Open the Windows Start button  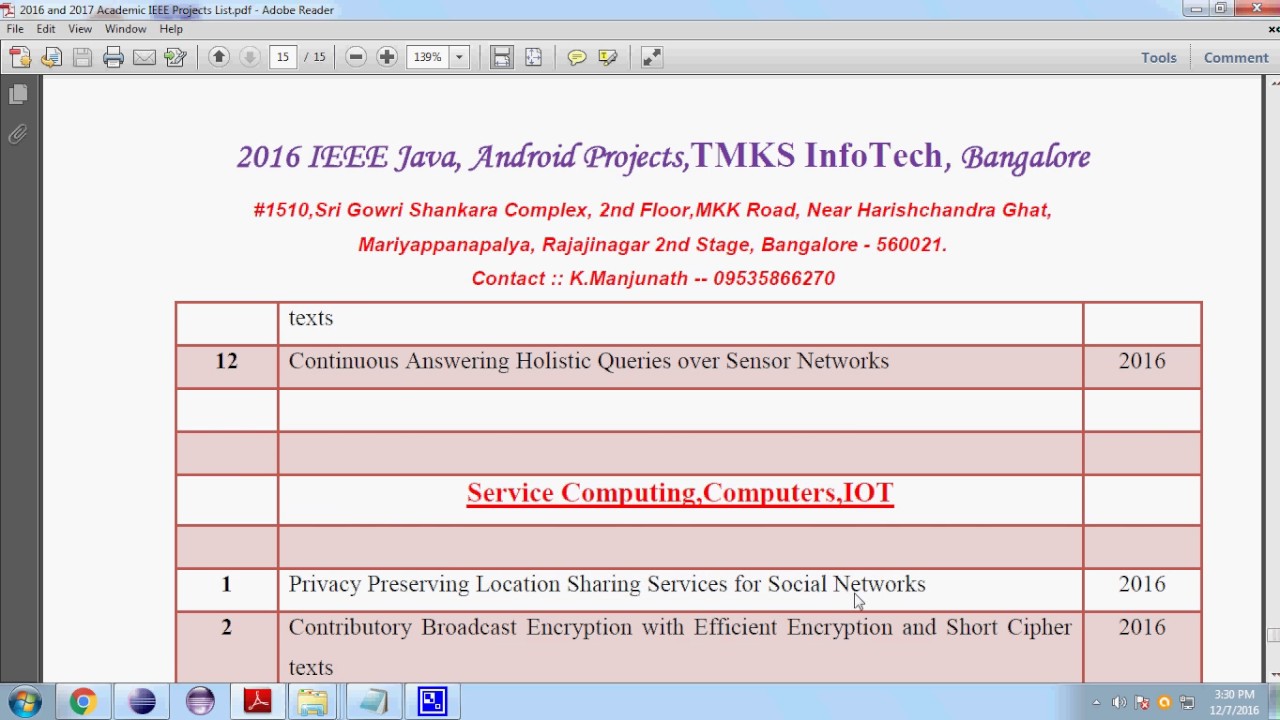tap(25, 702)
